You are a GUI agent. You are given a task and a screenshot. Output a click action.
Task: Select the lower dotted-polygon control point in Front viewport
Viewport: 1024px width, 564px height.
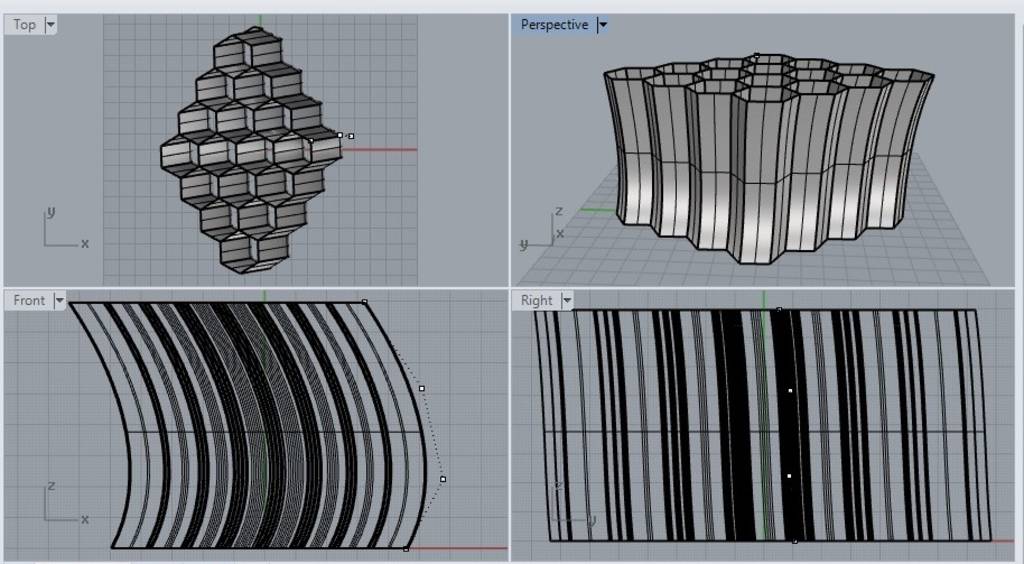443,479
